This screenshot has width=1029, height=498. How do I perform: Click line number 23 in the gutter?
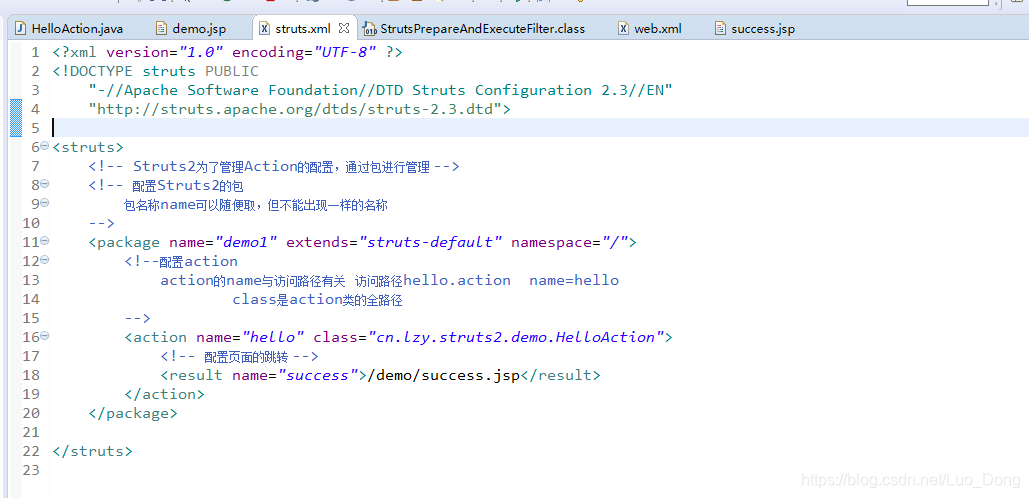31,470
